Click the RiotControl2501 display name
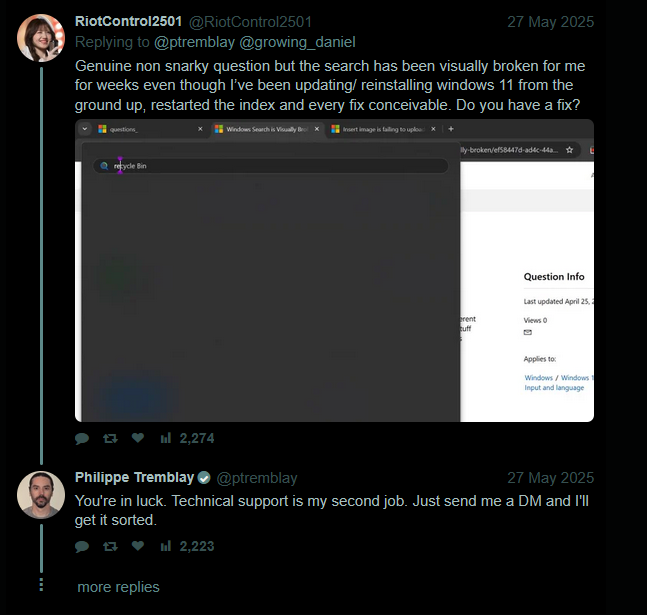Viewport: 647px width, 615px height. [x=128, y=21]
